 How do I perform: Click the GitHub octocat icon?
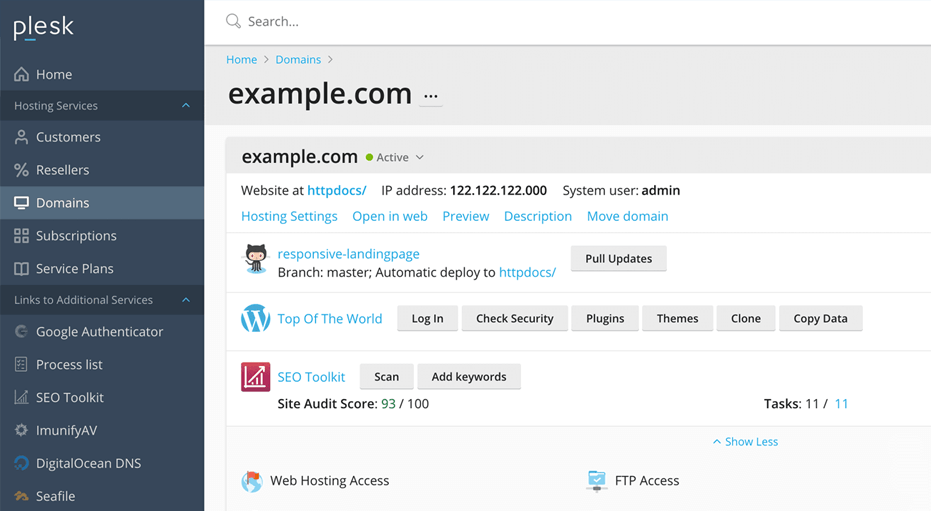point(256,259)
